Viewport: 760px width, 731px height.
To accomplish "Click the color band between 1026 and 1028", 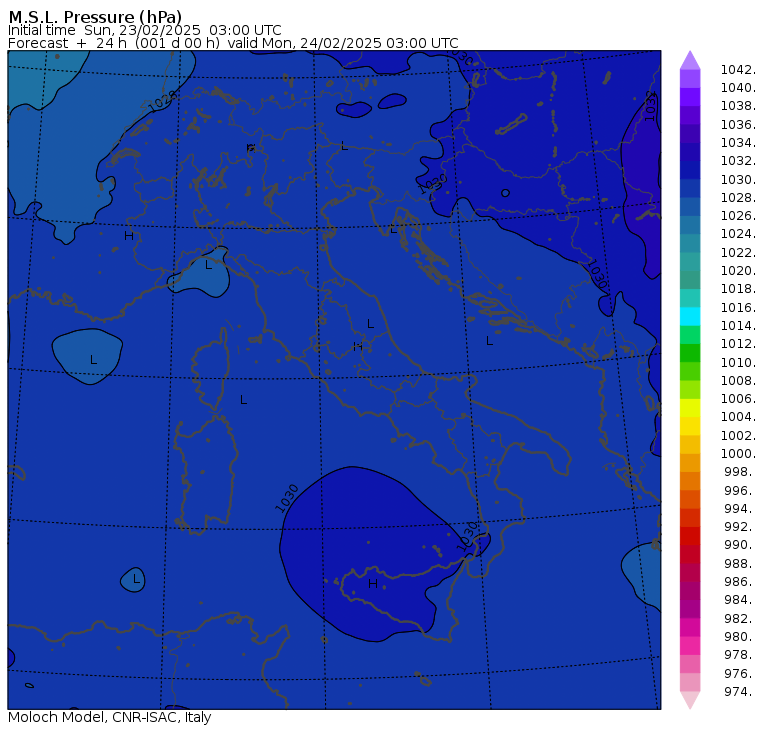I will pos(690,207).
